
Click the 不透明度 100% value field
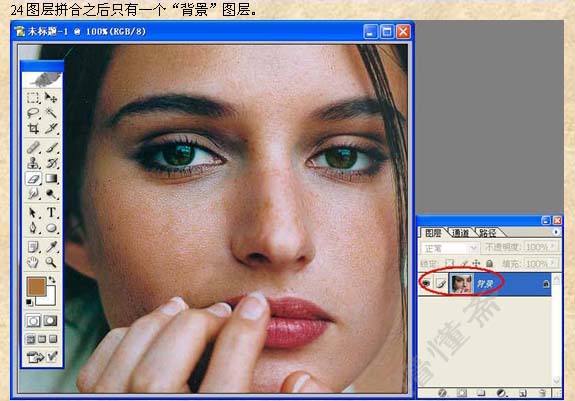pos(538,248)
